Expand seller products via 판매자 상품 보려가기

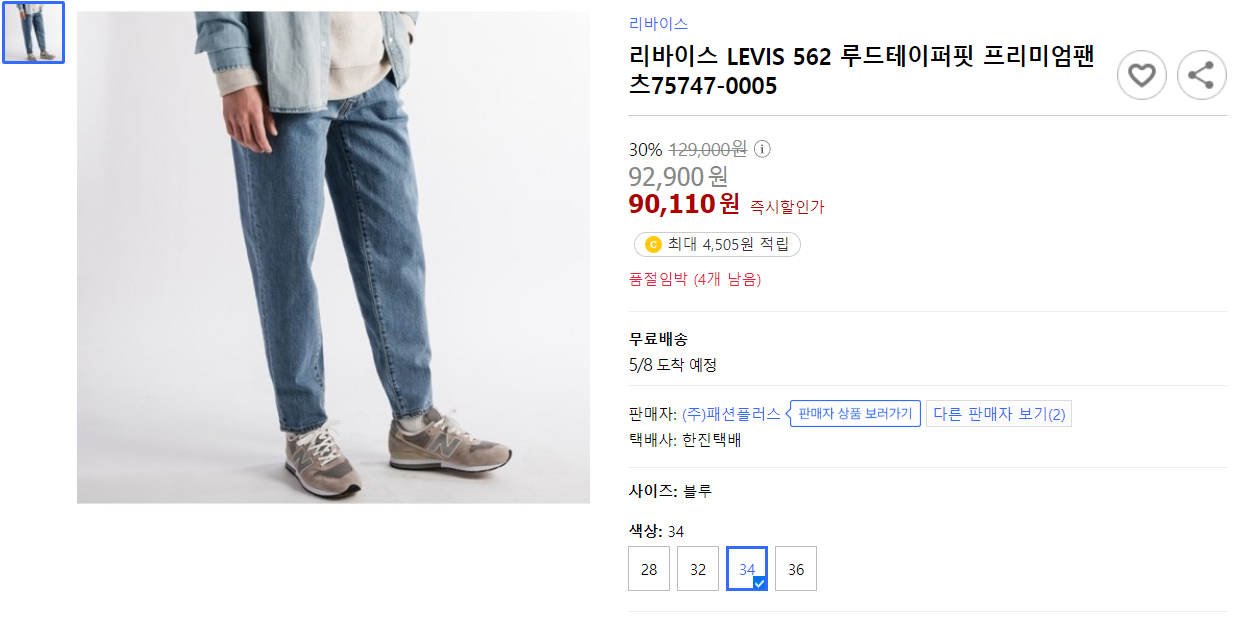tap(855, 413)
